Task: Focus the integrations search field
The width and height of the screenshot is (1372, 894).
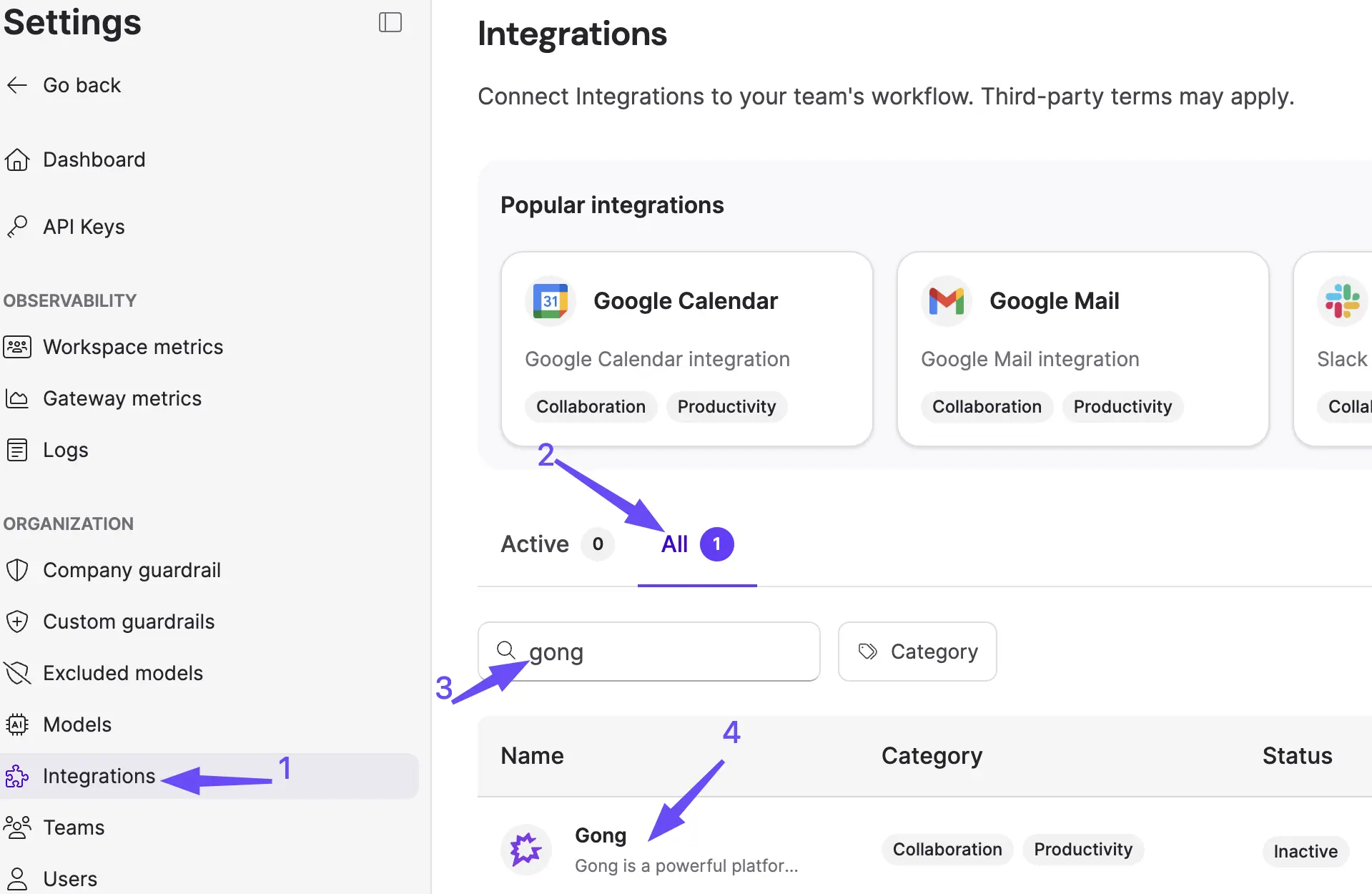Action: point(649,652)
